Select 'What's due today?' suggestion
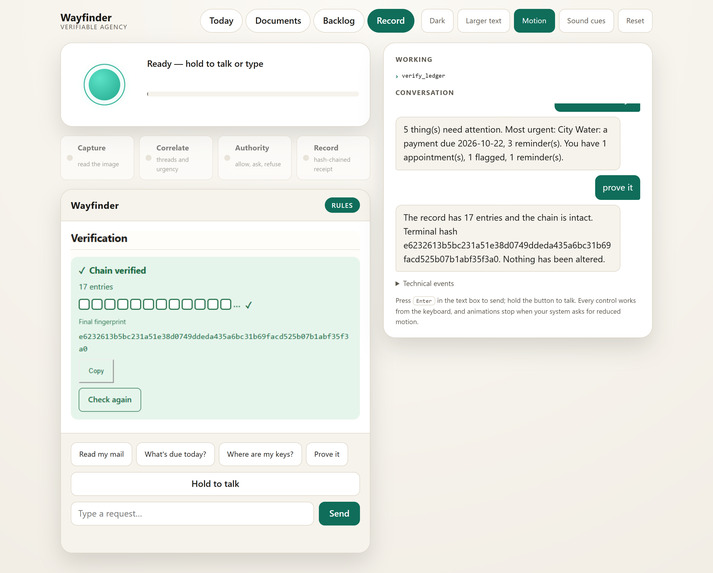713x573 pixels. pyautogui.click(x=175, y=454)
